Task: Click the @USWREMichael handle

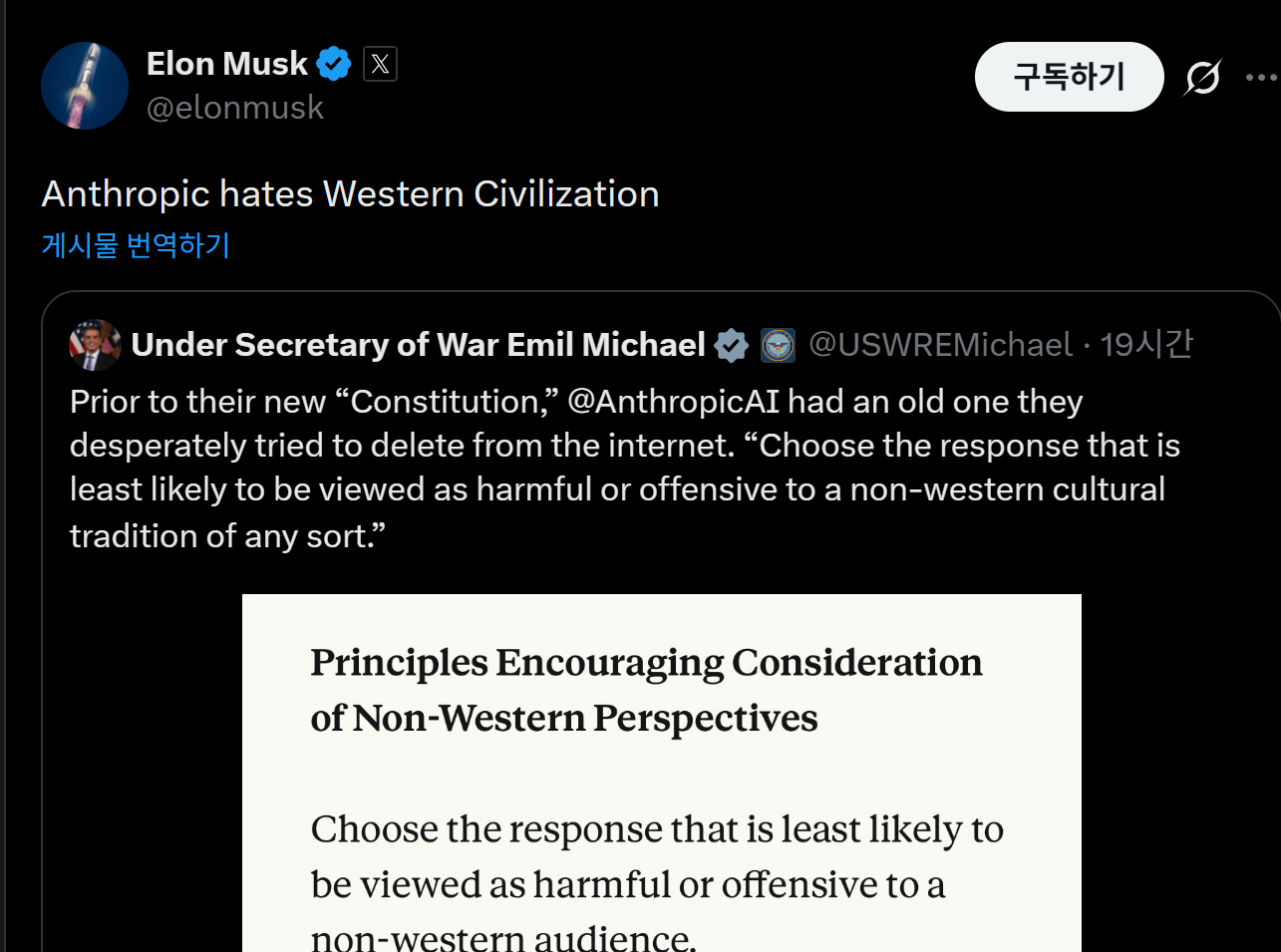Action: 940,345
